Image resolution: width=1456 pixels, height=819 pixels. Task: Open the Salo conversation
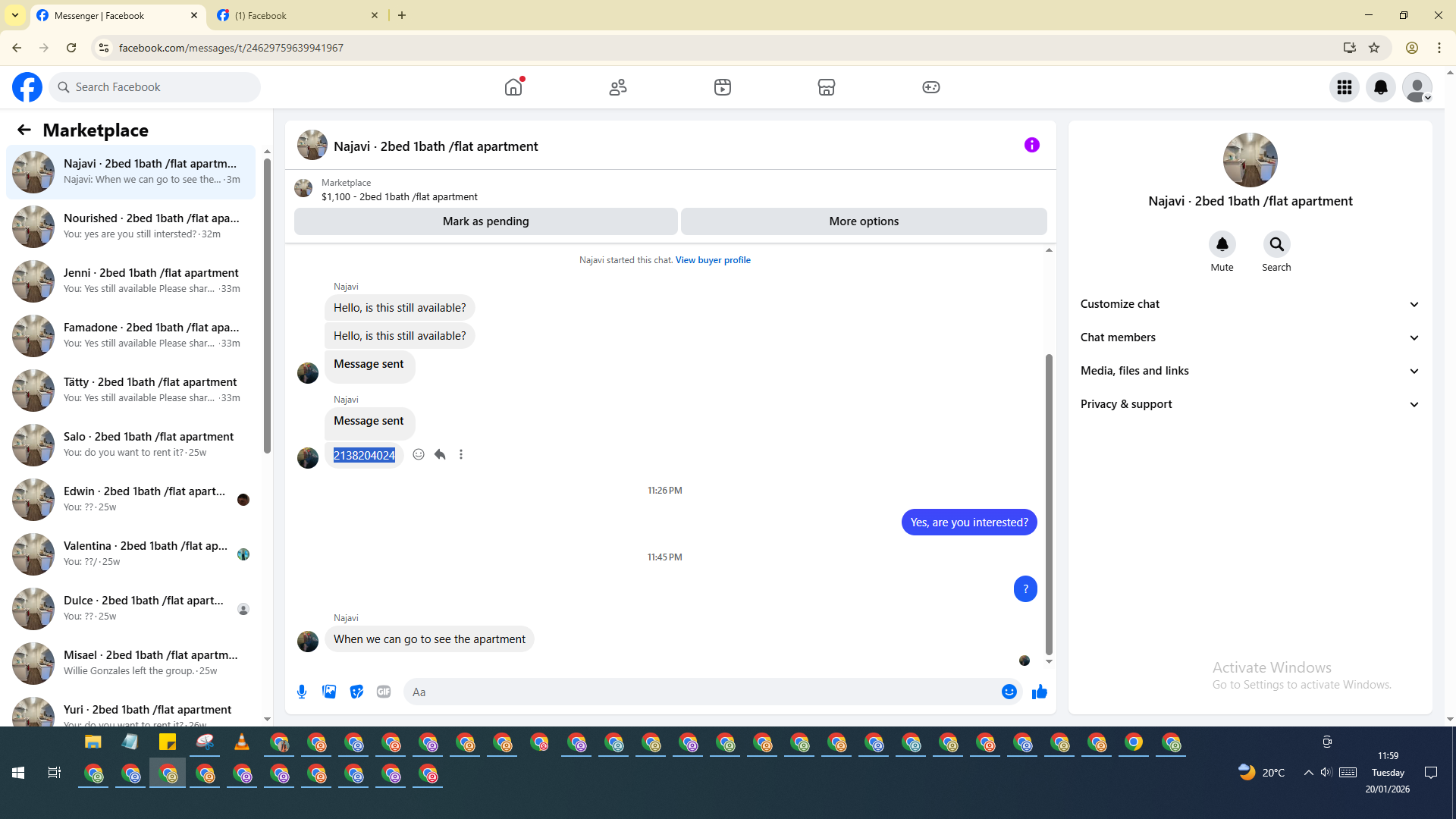130,444
